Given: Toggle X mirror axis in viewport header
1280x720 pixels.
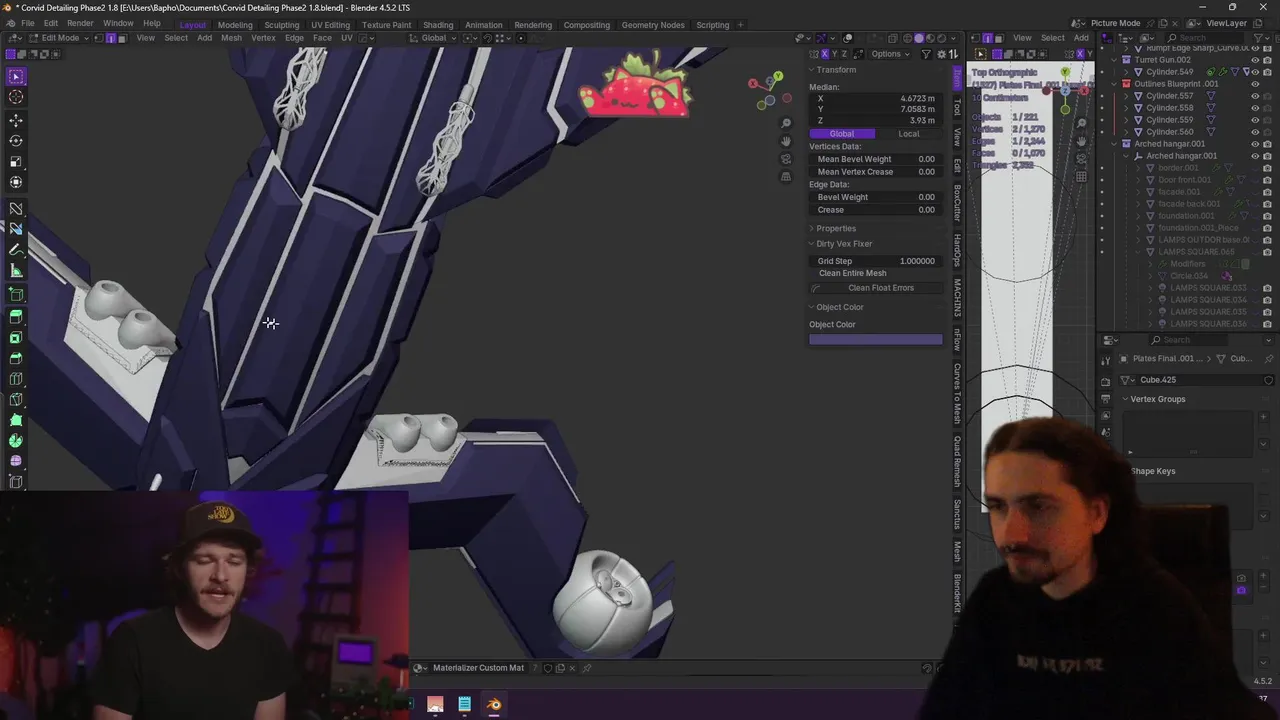Looking at the screenshot, I should (x=825, y=54).
